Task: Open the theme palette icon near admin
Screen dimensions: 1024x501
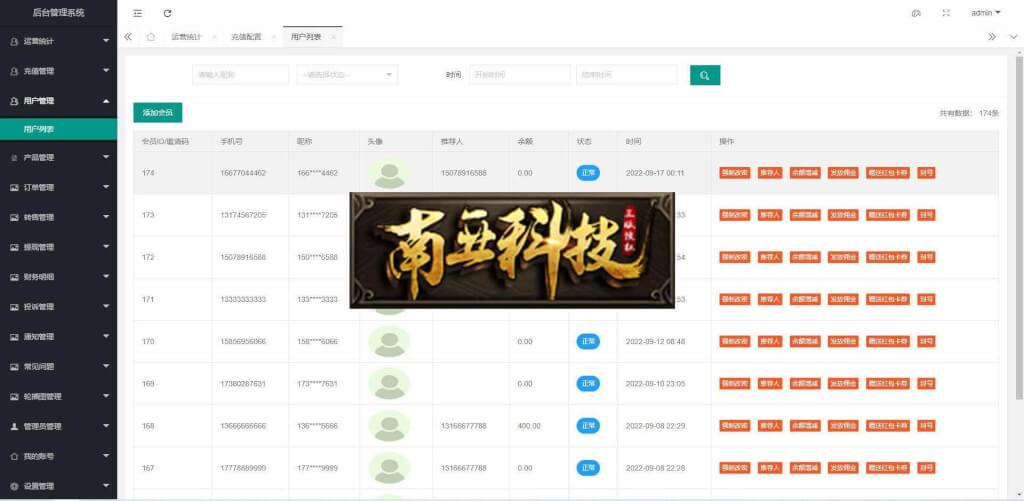Action: 916,13
